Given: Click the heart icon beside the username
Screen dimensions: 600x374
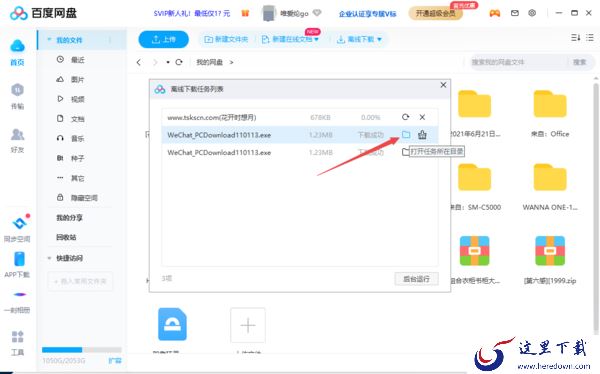Looking at the screenshot, I should point(317,13).
